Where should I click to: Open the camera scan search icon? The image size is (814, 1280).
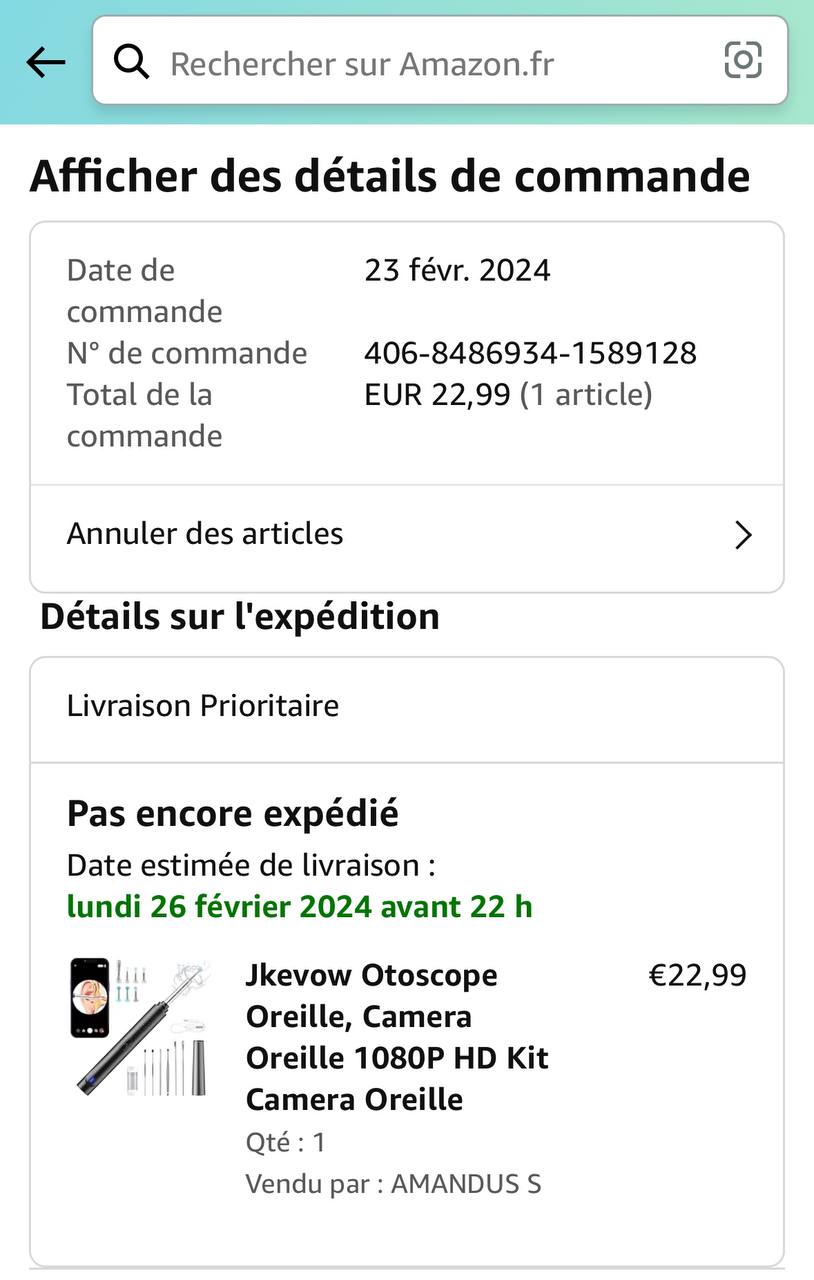742,61
